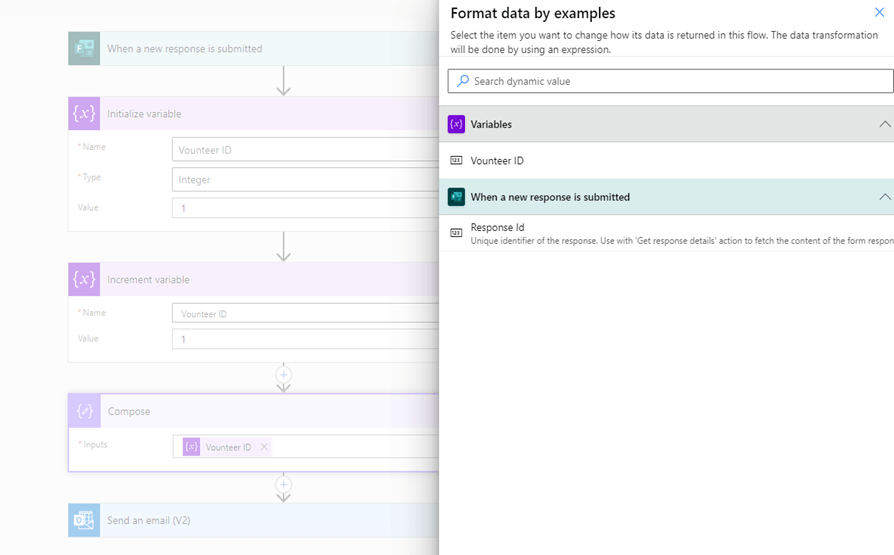Click the Increment variable step icon
Viewport: 894px width, 555px height.
click(x=84, y=280)
